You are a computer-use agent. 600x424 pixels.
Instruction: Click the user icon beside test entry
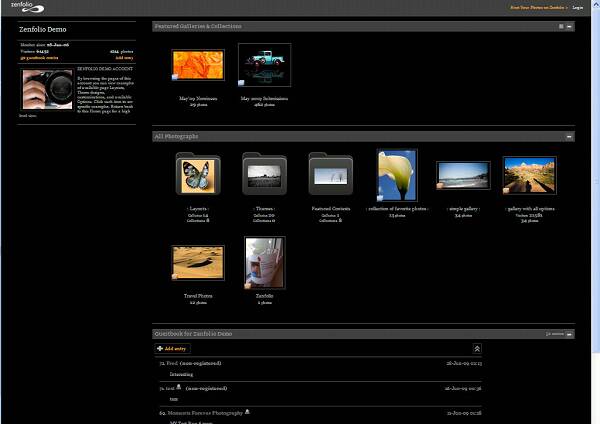click(178, 387)
